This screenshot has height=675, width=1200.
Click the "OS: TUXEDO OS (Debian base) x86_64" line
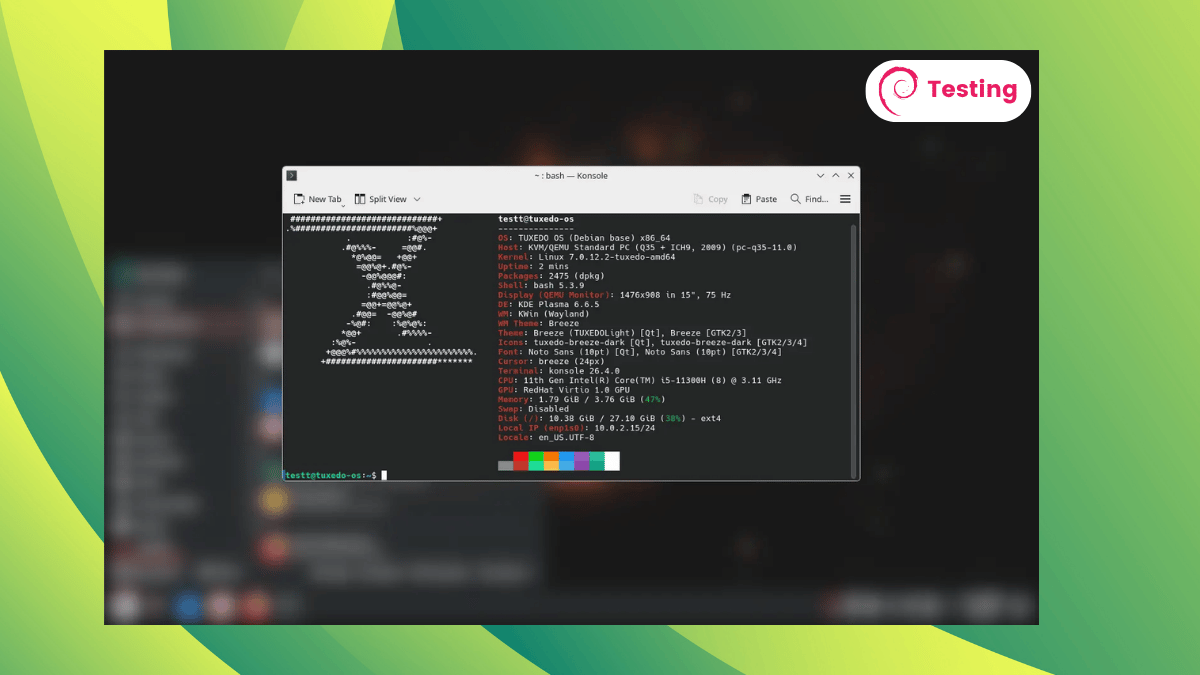pyautogui.click(x=584, y=238)
